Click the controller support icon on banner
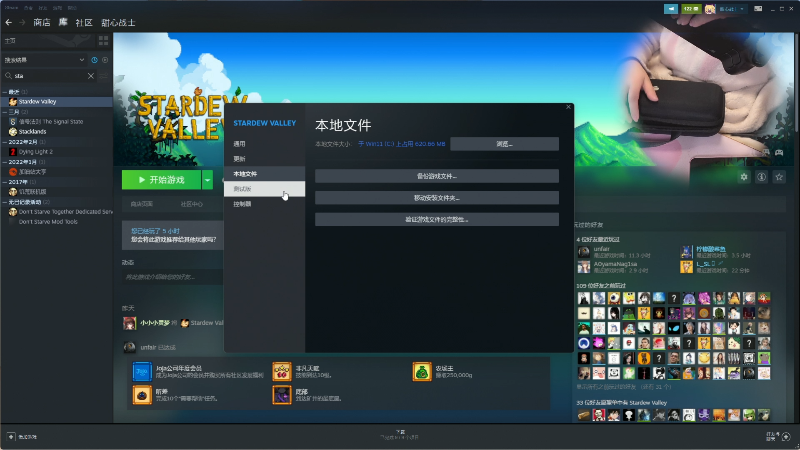Viewport: 800px width, 450px height. click(779, 152)
